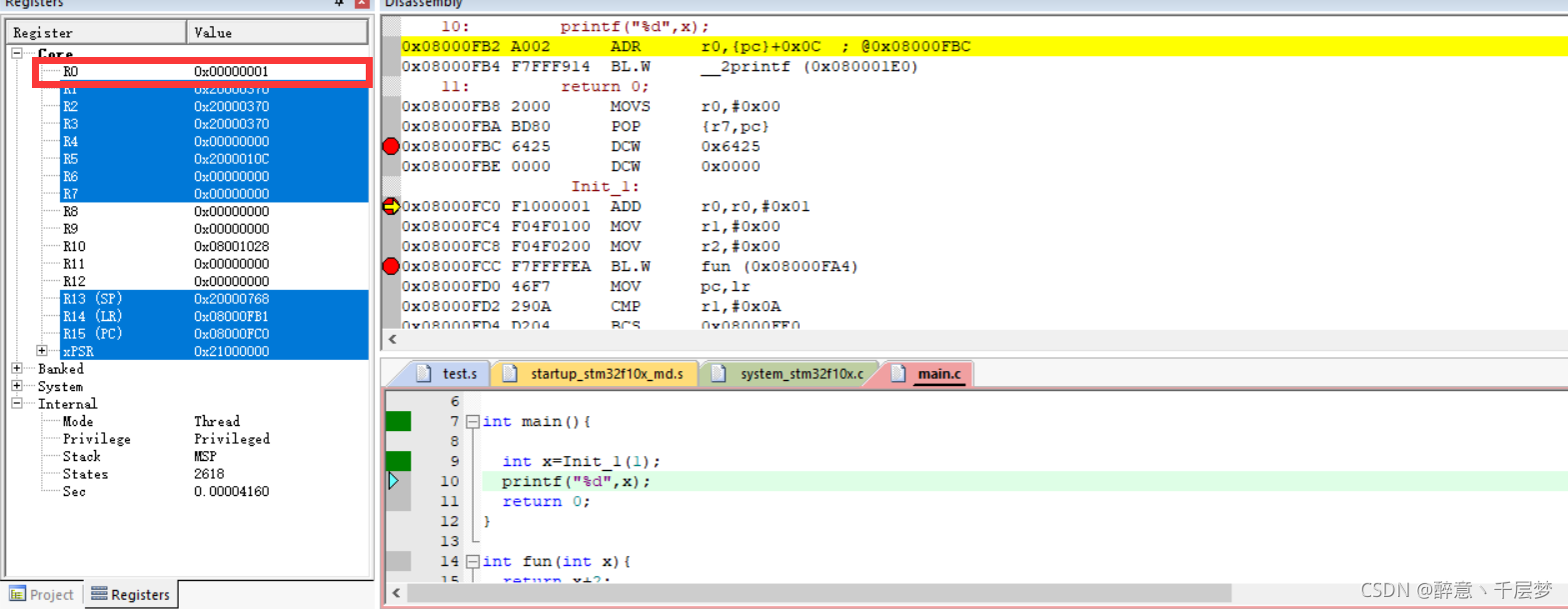Select R10 value 0x08001028
The height and width of the screenshot is (609, 1568).
pos(231,247)
